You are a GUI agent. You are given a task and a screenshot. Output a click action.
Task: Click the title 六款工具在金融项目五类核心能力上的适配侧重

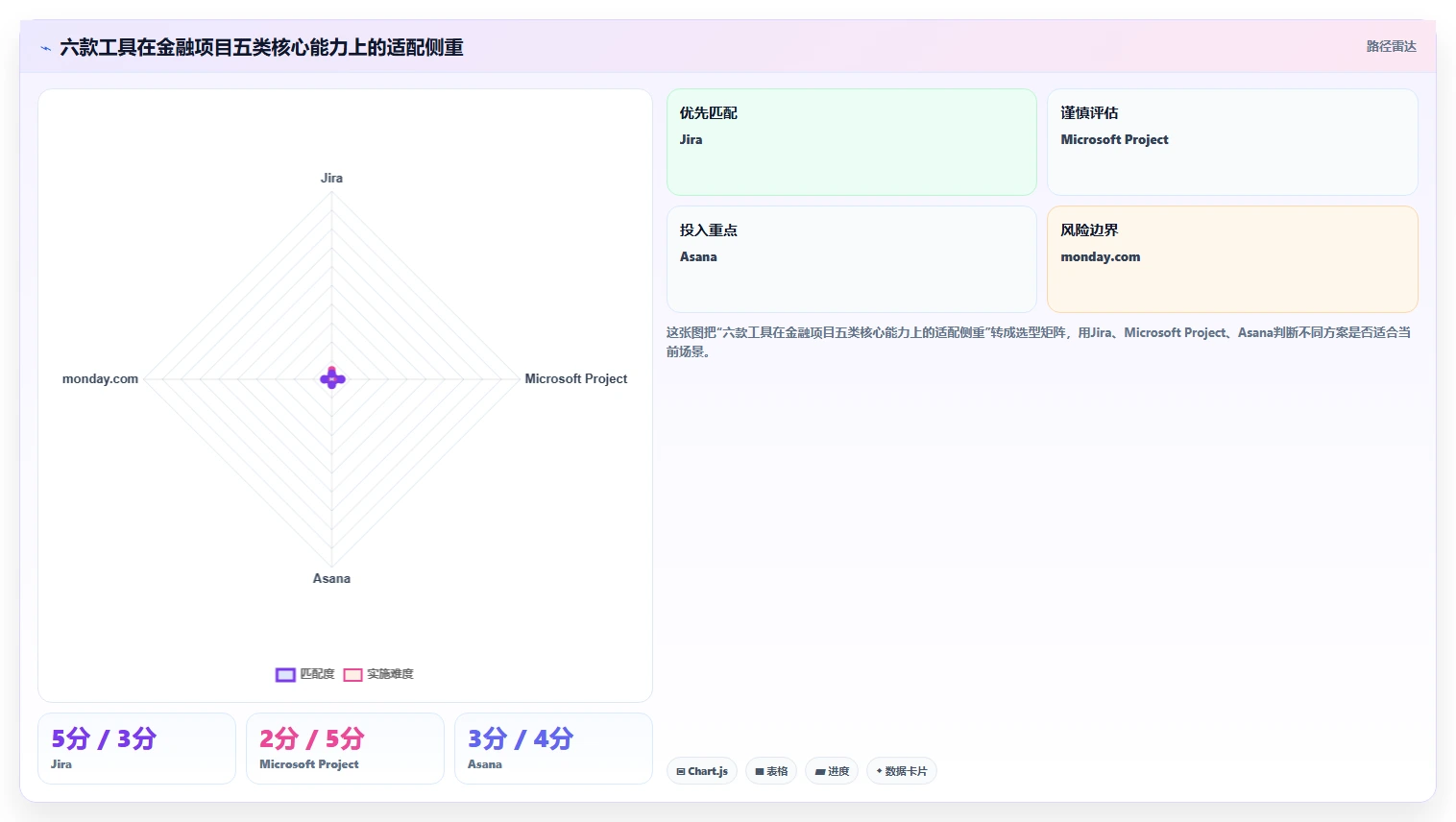click(261, 47)
